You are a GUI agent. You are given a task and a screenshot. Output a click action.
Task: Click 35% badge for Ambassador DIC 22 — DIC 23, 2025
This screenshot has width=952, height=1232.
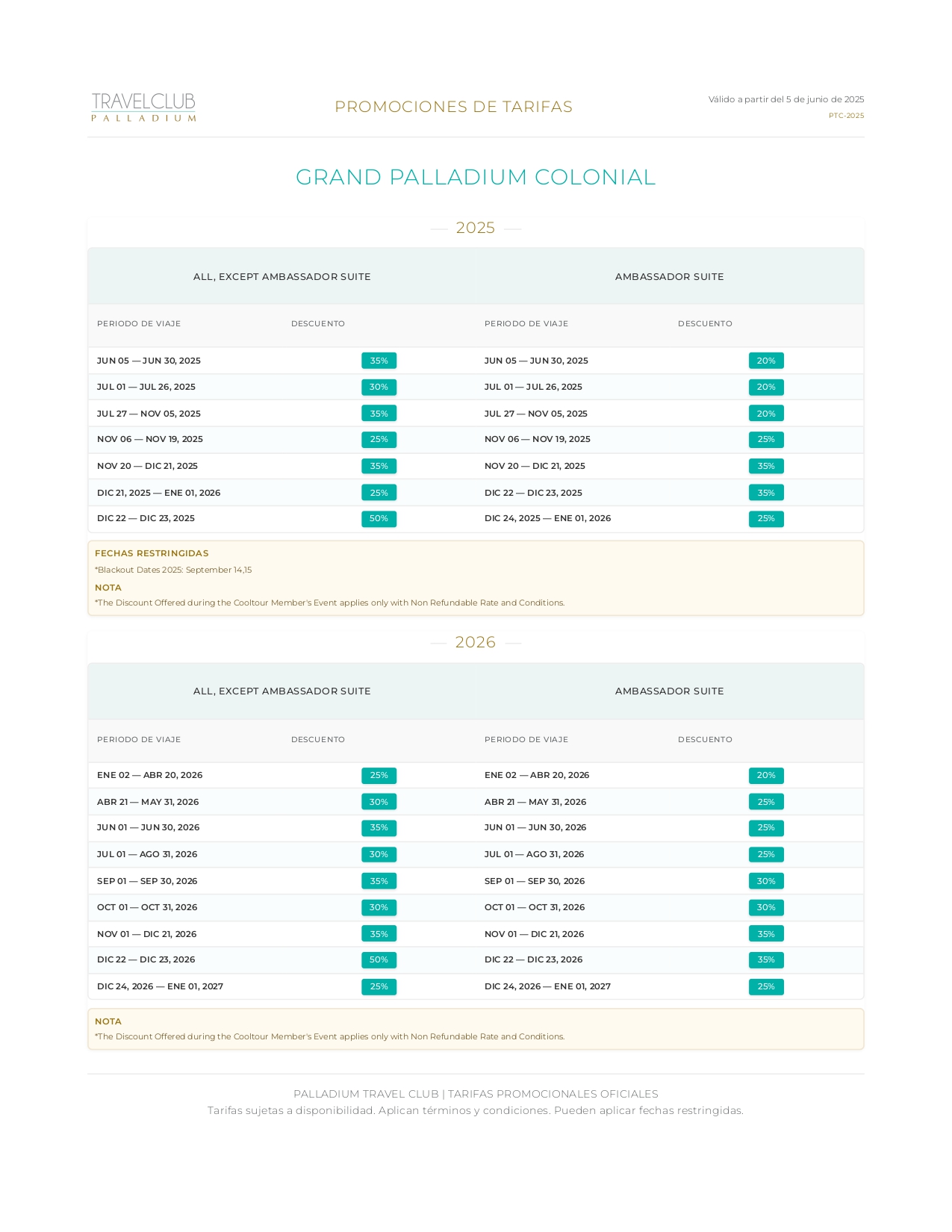pyautogui.click(x=766, y=493)
